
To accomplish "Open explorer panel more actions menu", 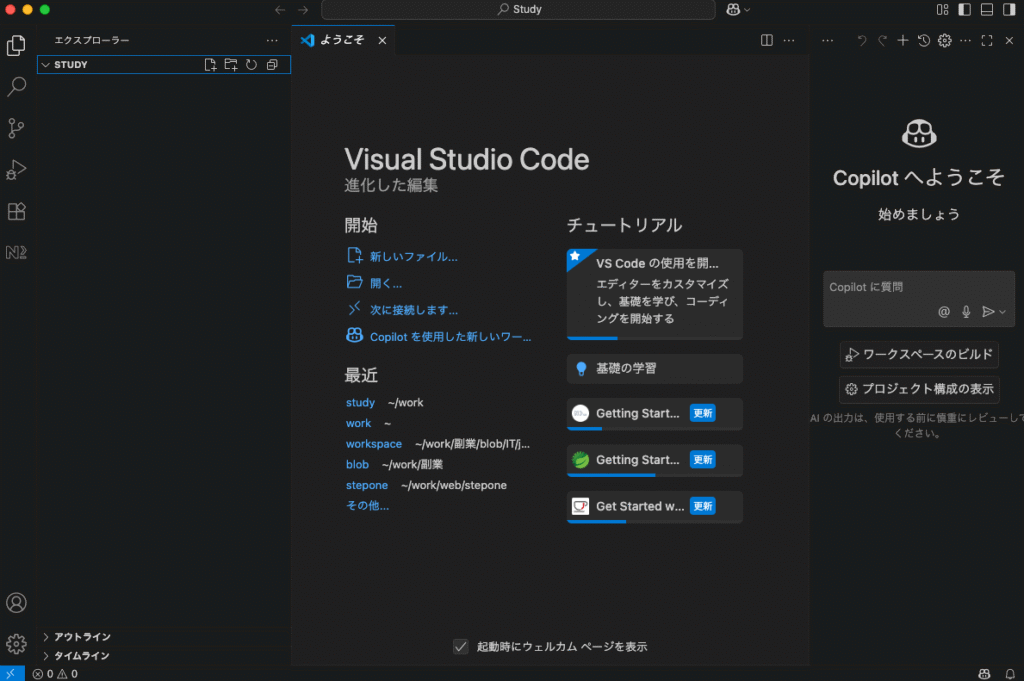I will click(272, 40).
